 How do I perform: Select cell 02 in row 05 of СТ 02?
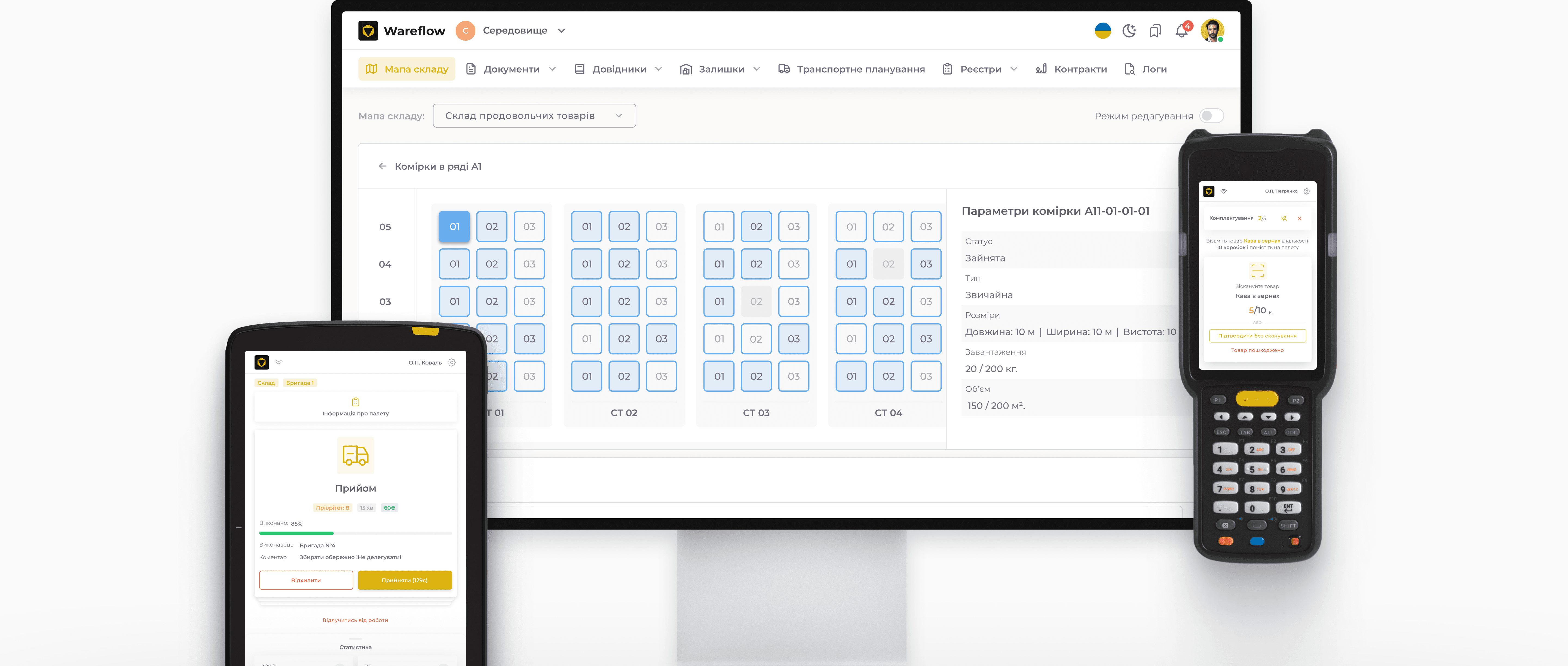[x=624, y=226]
